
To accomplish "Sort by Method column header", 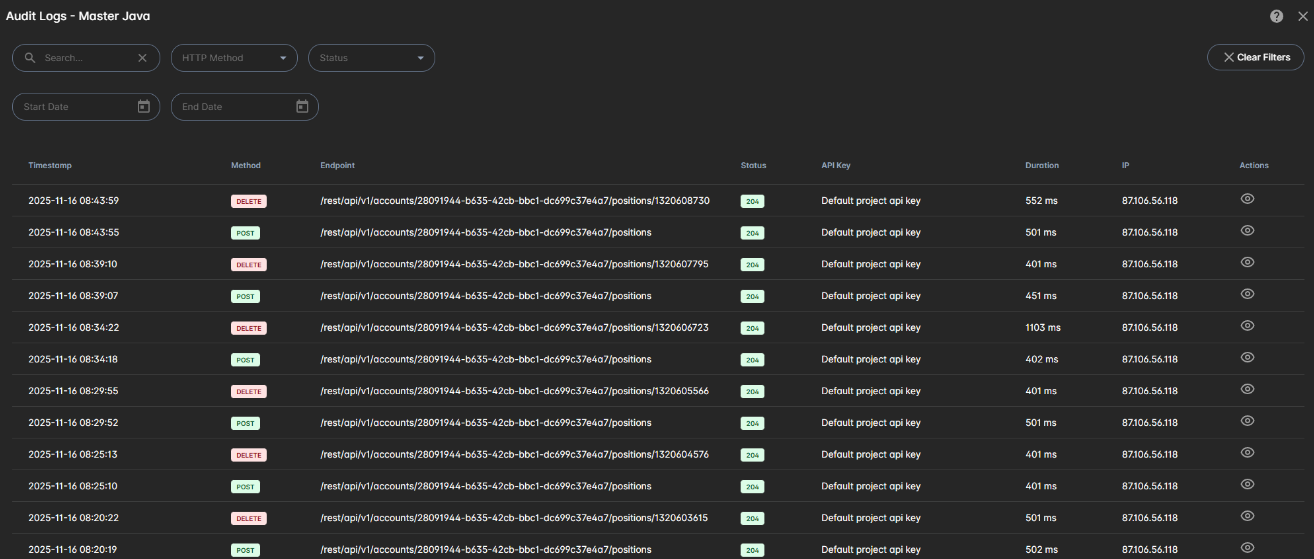I will [246, 165].
